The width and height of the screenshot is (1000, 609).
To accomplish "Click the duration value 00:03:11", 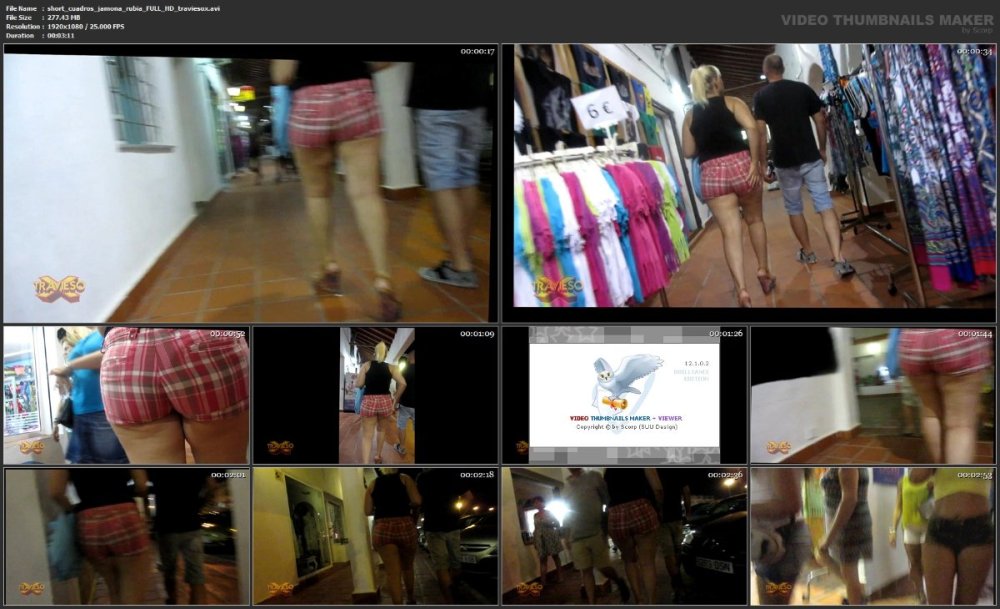I will point(61,36).
